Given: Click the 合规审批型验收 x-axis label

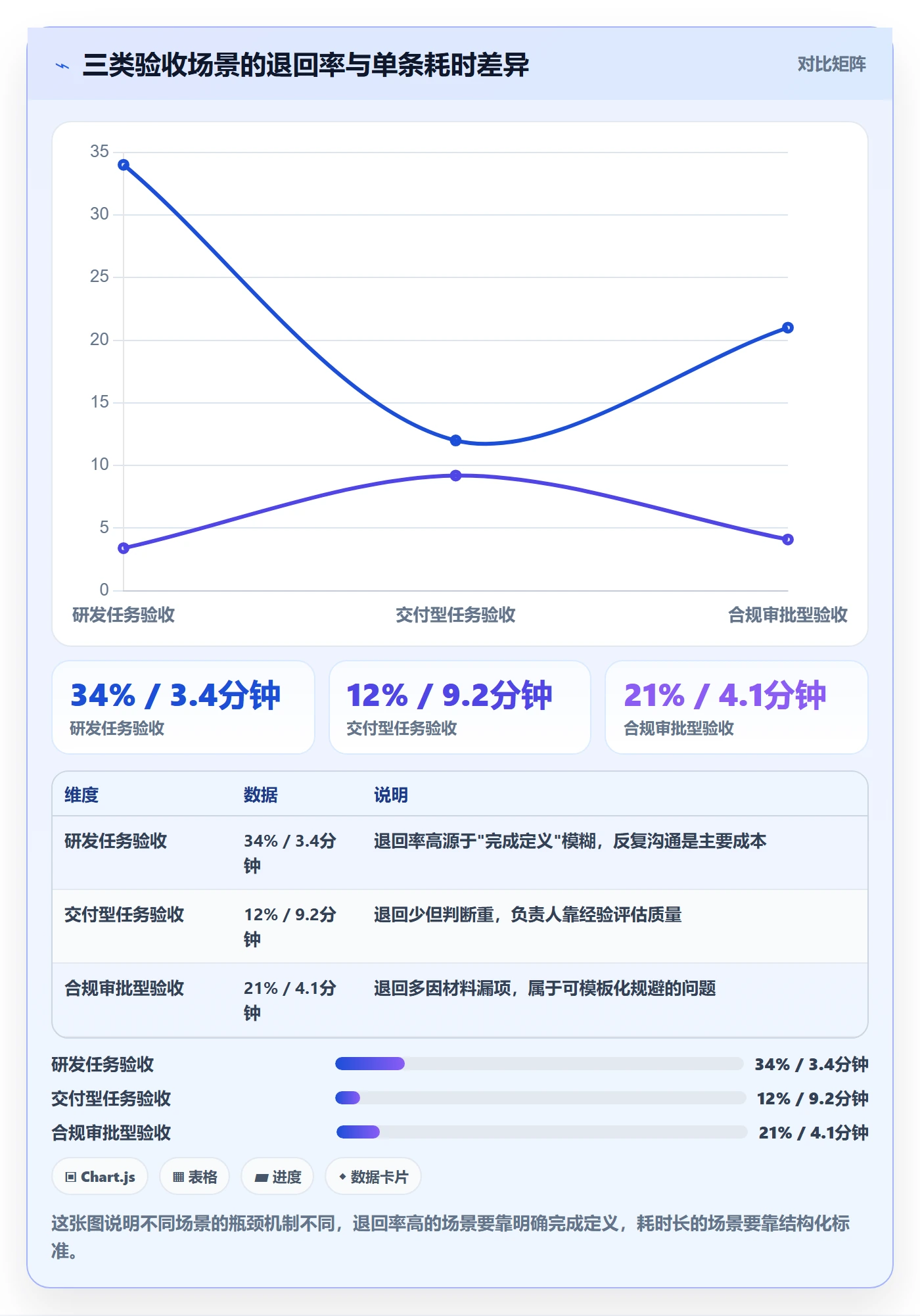Looking at the screenshot, I should point(788,615).
